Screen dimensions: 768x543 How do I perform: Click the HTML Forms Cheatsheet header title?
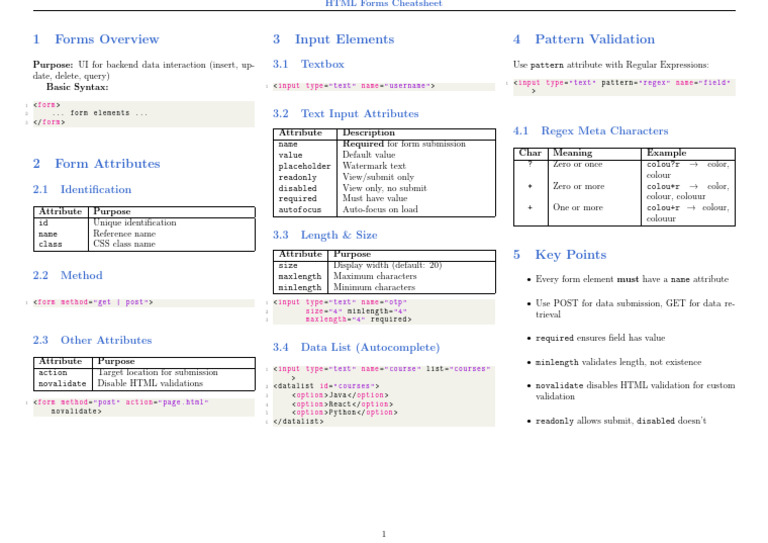[384, 4]
